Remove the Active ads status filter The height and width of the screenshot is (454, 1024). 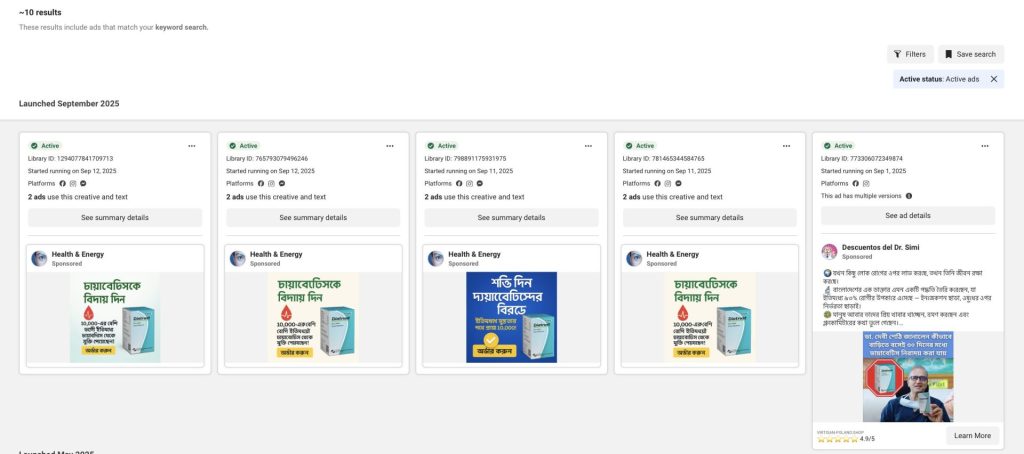(994, 79)
